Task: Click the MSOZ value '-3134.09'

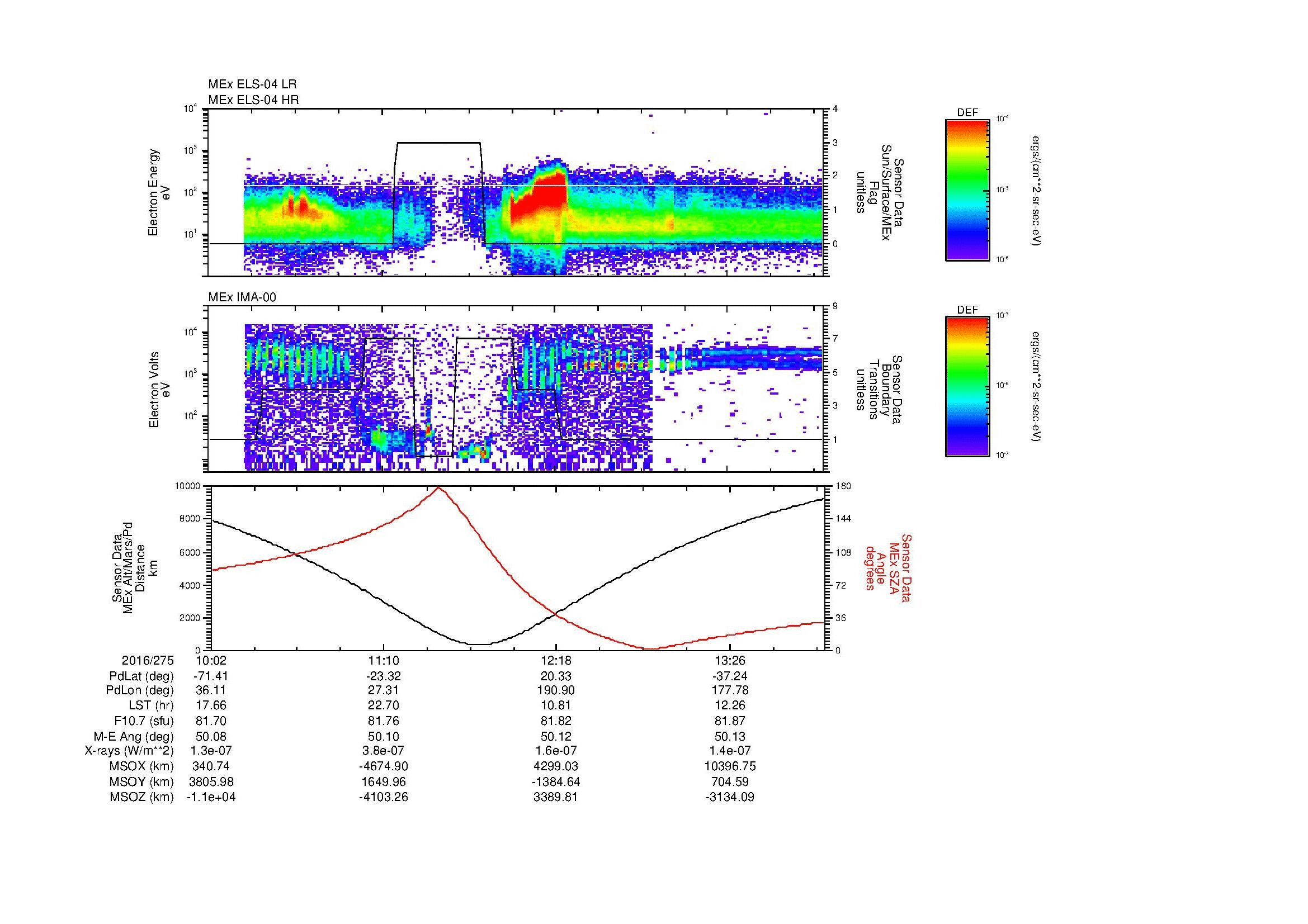Action: (729, 797)
